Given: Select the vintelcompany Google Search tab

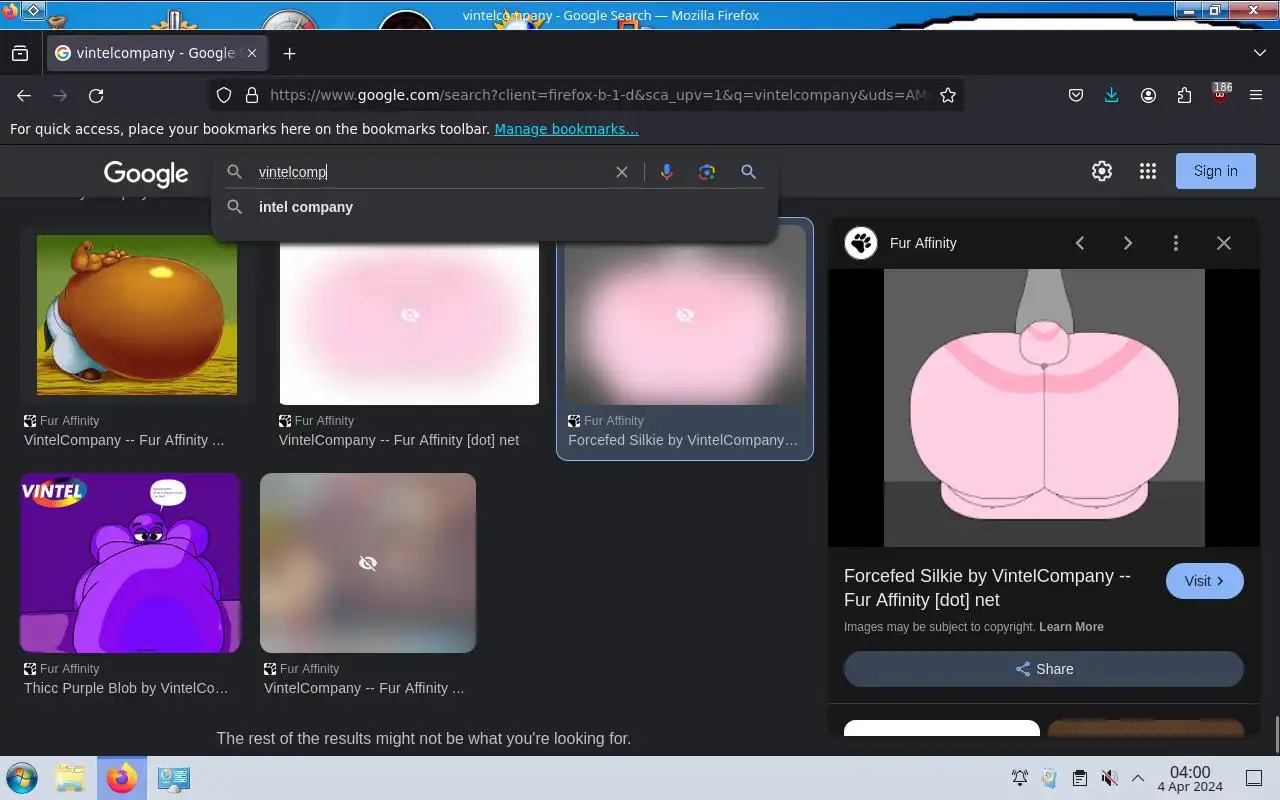Looking at the screenshot, I should pos(156,53).
